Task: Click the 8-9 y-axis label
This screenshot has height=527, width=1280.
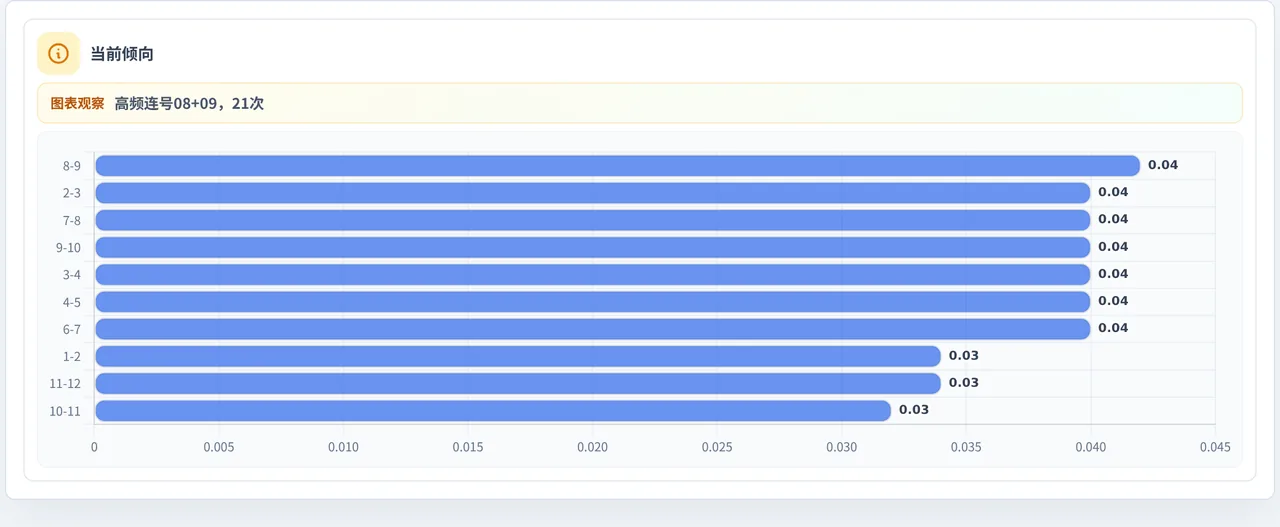Action: [72, 166]
